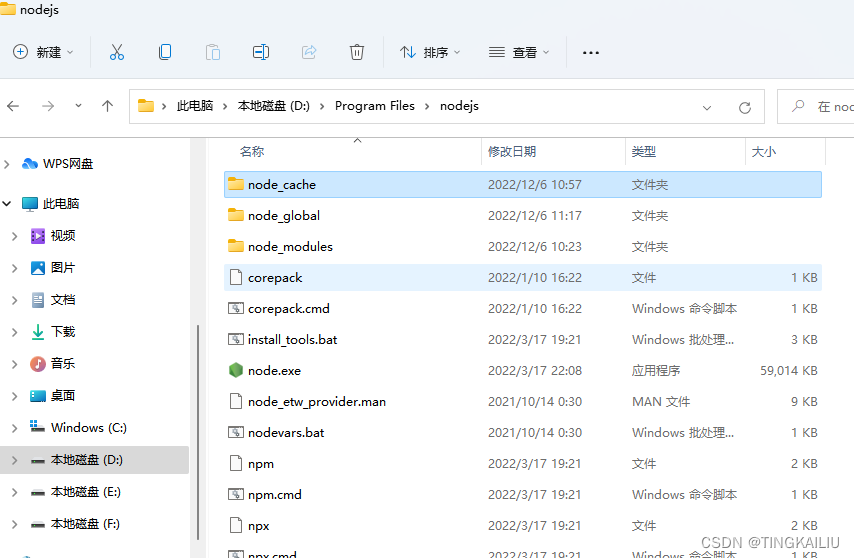Click the node_modules folder icon

click(235, 246)
